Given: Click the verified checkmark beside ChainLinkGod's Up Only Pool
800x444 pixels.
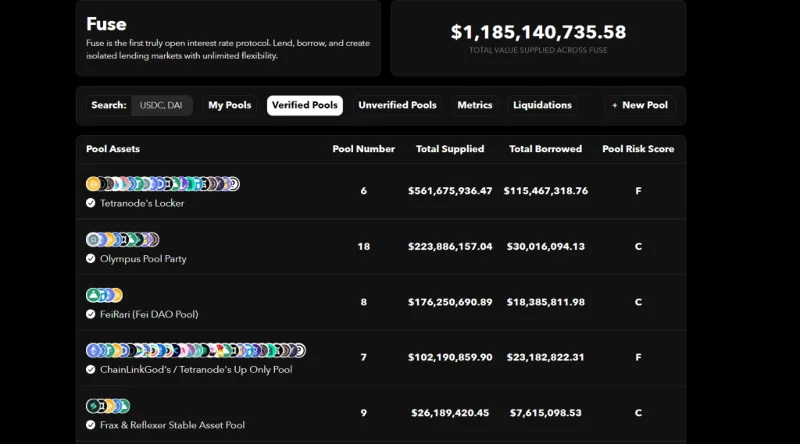Looking at the screenshot, I should pyautogui.click(x=91, y=369).
